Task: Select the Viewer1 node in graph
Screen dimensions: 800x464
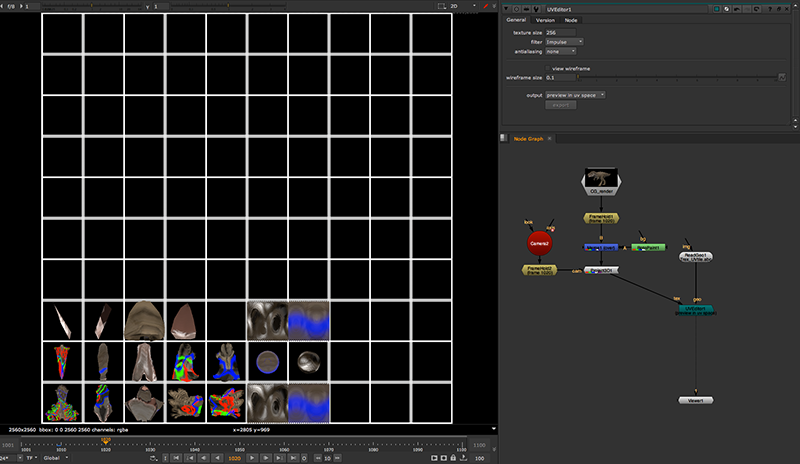Action: [695, 399]
